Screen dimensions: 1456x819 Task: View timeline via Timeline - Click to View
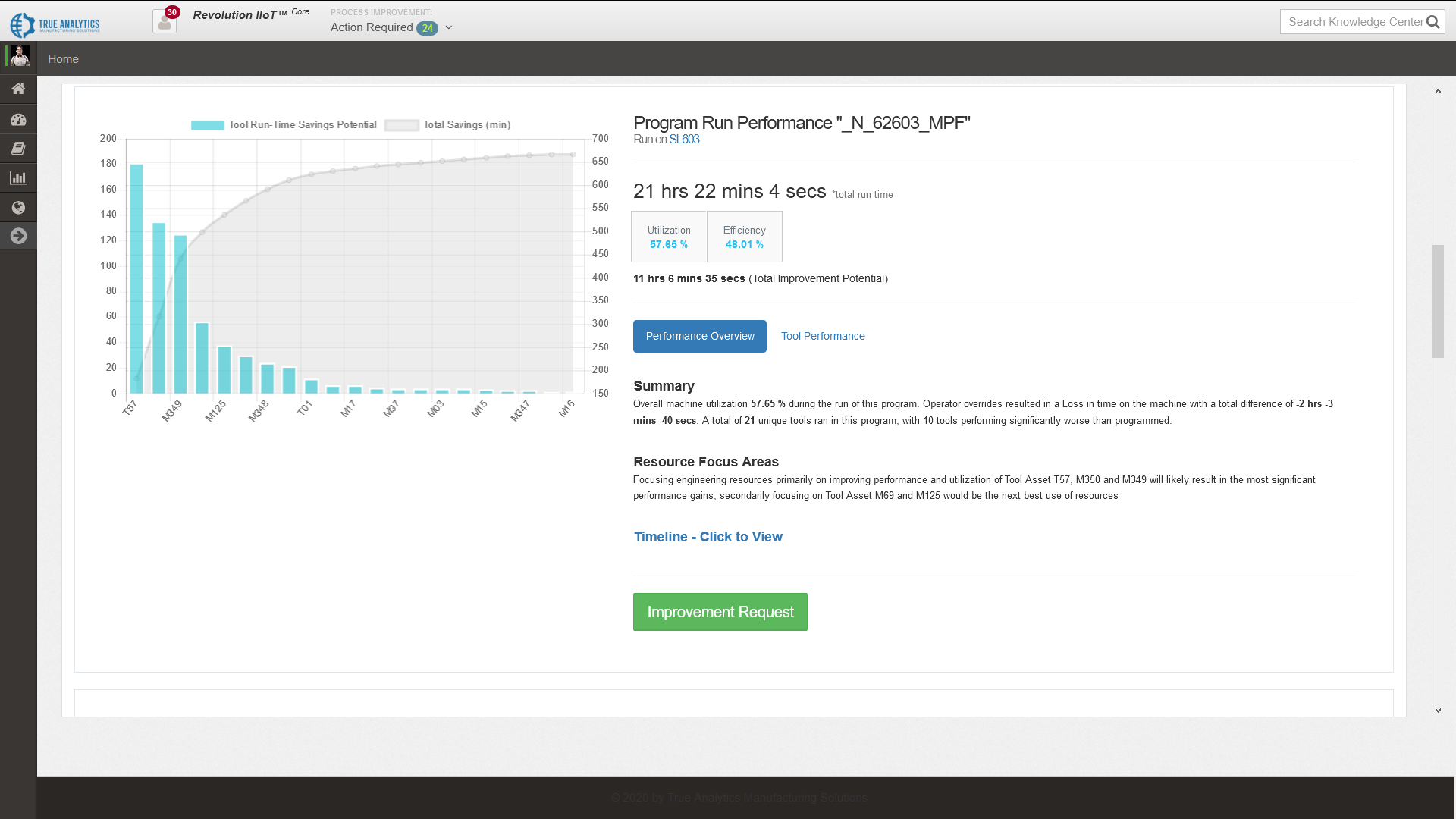point(708,537)
